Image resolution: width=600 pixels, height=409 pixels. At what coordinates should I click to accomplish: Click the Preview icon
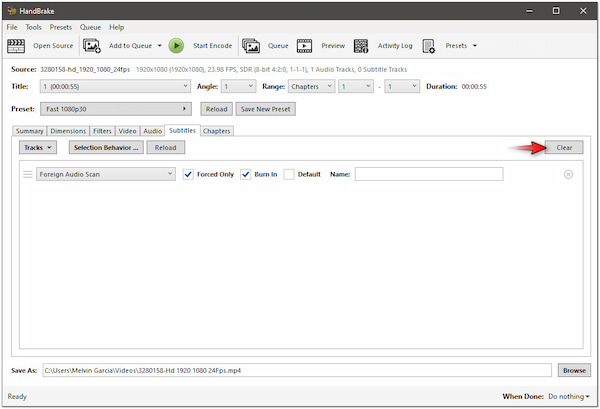pyautogui.click(x=305, y=45)
